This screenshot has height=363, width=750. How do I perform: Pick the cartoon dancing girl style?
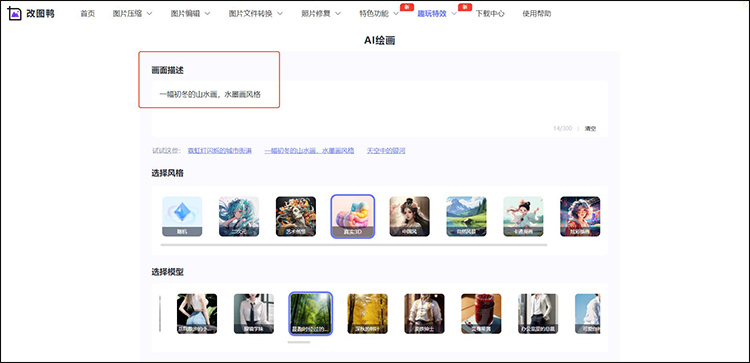[x=523, y=216]
